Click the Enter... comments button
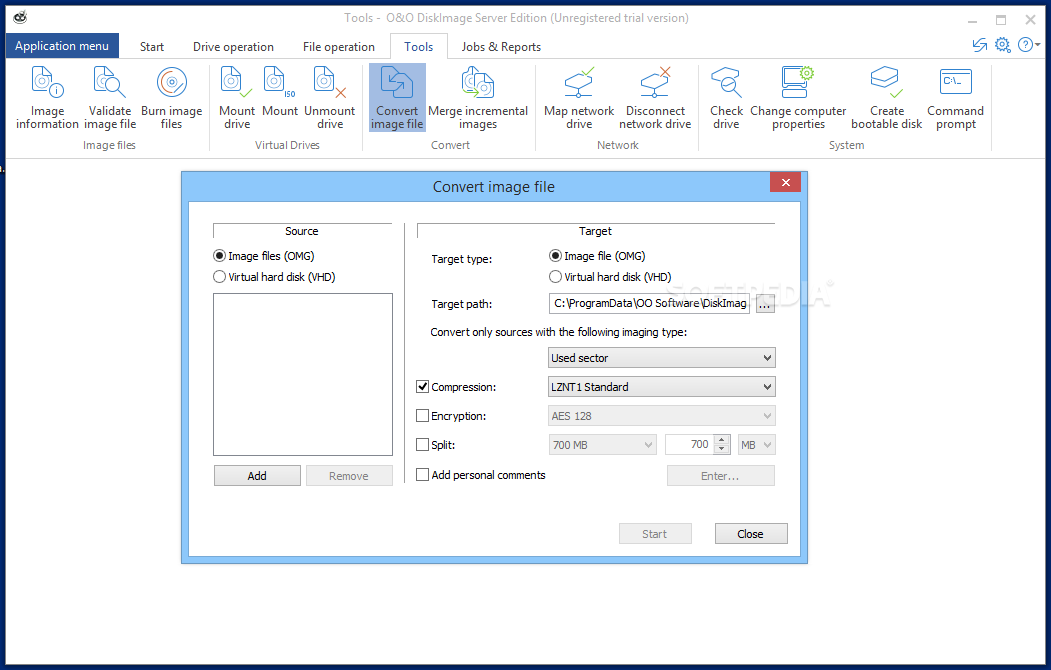The image size is (1051, 670). [721, 476]
